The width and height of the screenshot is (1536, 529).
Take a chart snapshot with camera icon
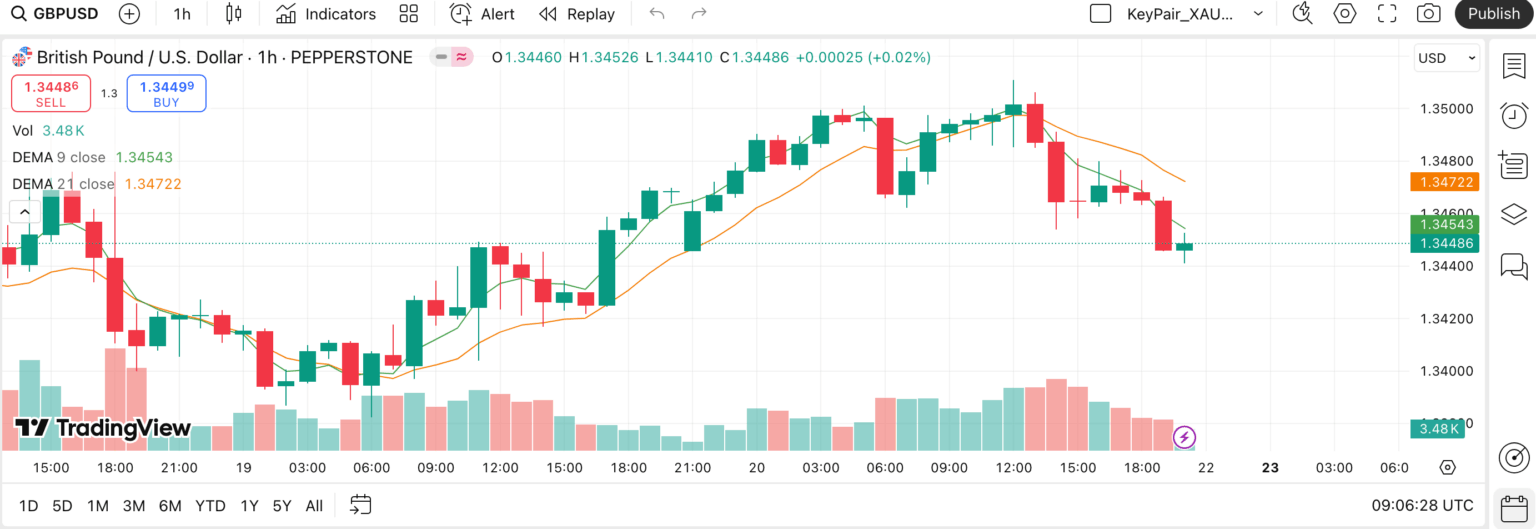(x=1429, y=14)
